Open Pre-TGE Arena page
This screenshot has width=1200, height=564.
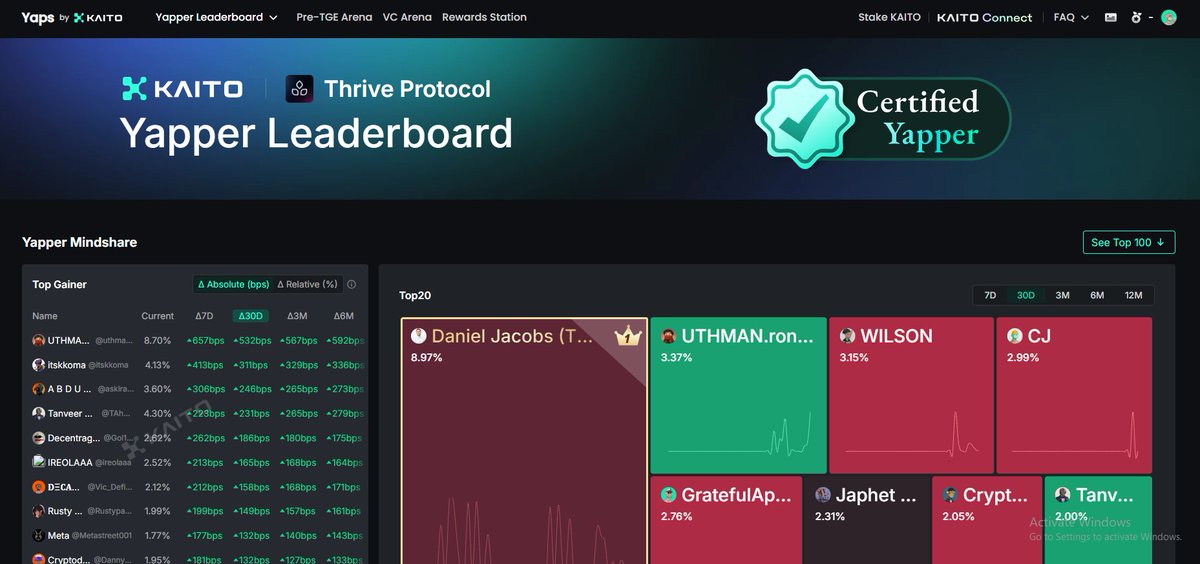click(334, 17)
